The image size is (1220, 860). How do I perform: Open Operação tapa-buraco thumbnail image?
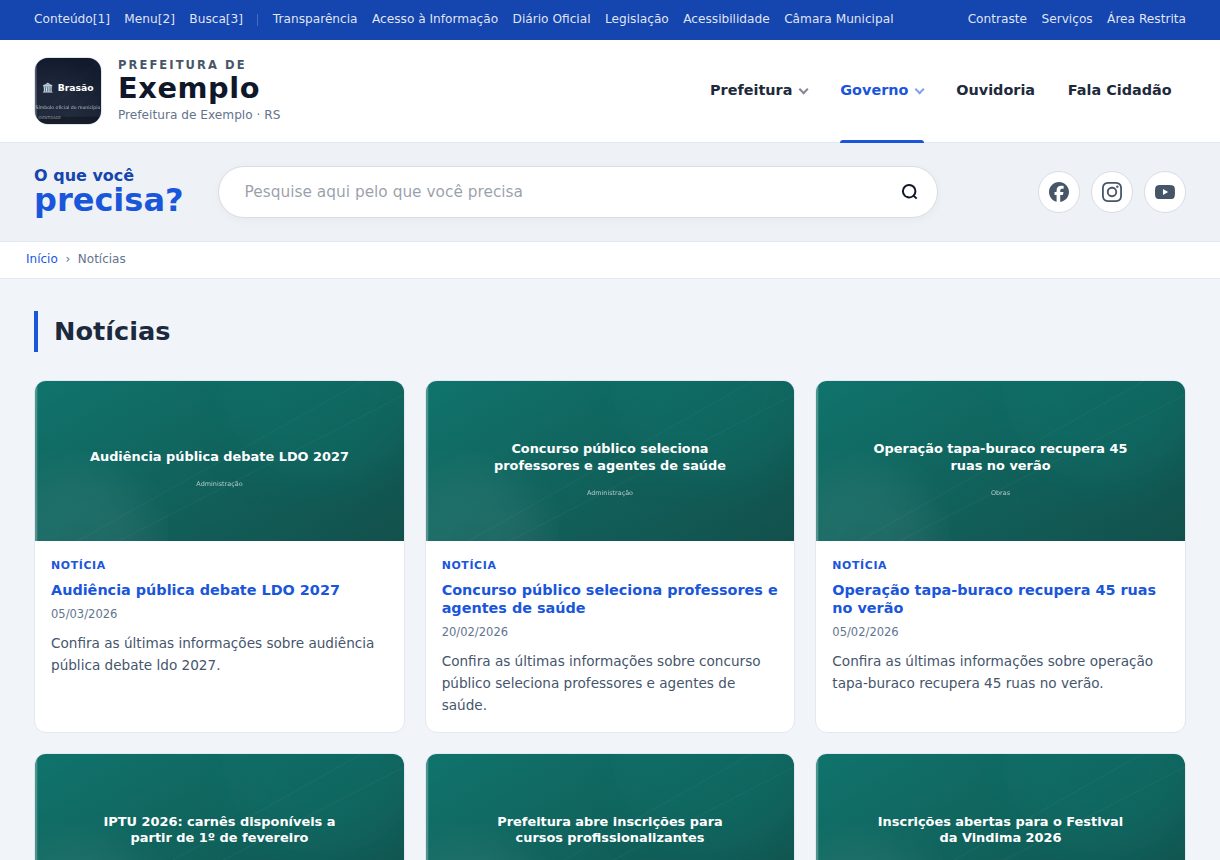coord(1000,461)
